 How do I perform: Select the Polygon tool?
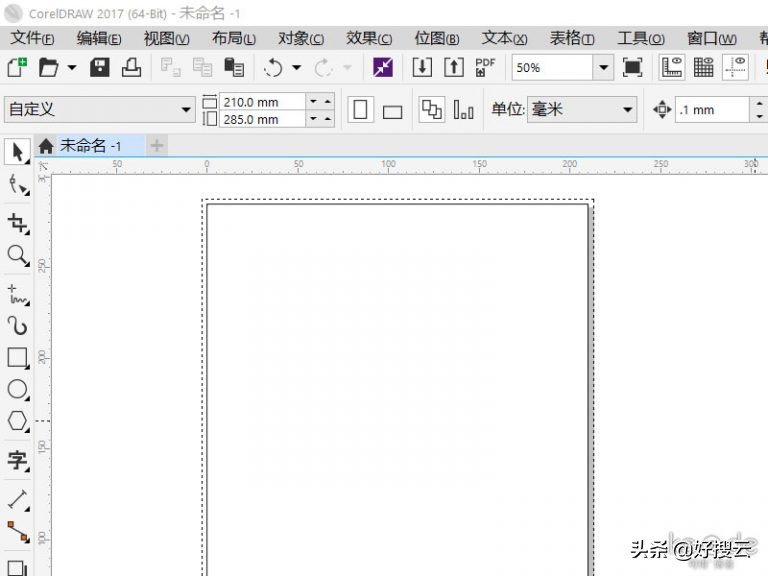pyautogui.click(x=17, y=421)
